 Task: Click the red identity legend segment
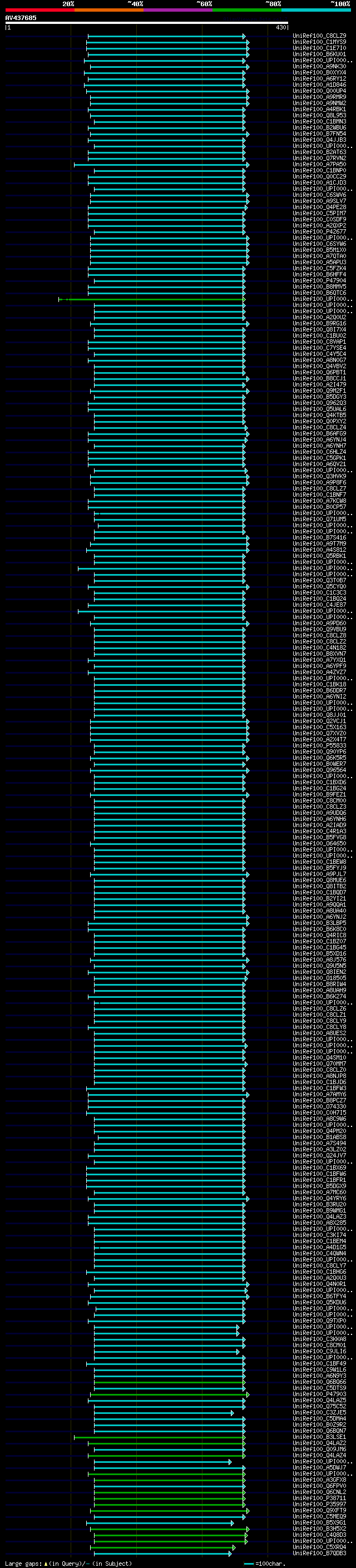tap(39, 11)
